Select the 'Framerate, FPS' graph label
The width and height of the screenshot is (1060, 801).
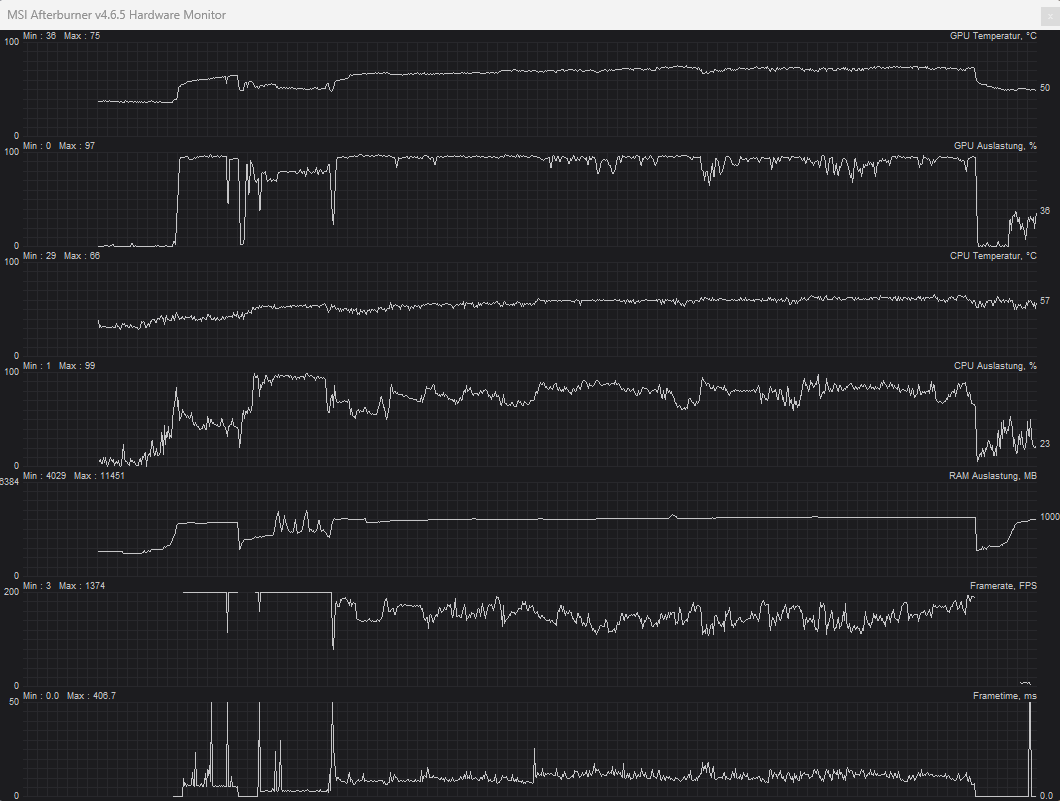tap(1003, 586)
